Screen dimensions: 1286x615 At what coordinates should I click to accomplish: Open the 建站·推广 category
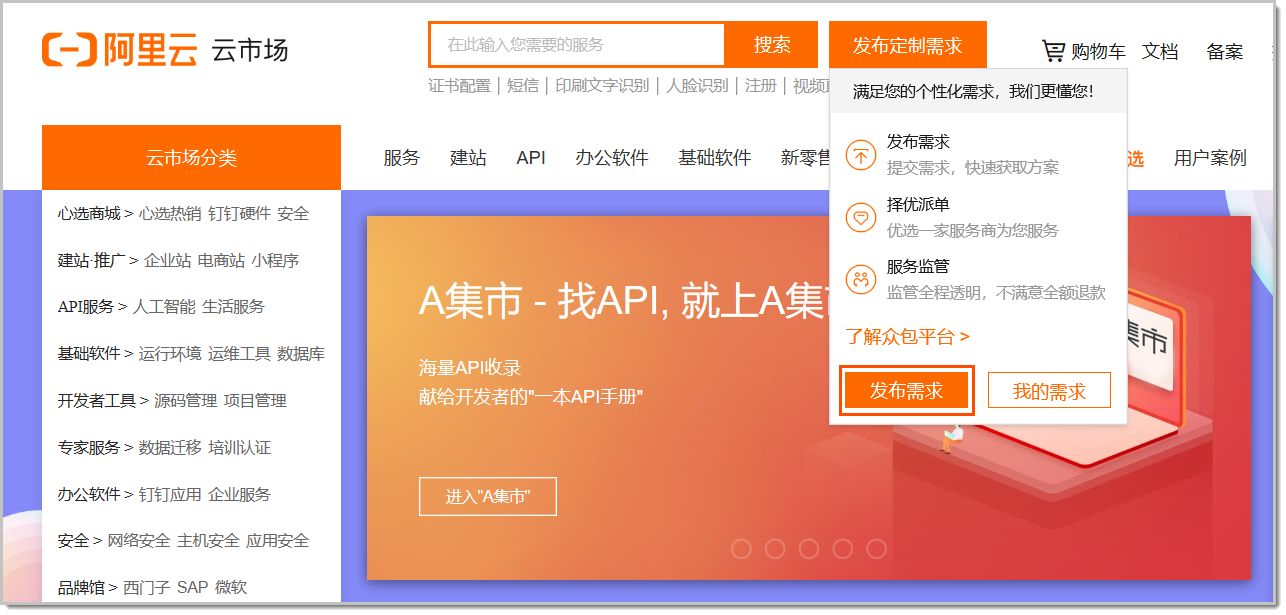(x=92, y=261)
